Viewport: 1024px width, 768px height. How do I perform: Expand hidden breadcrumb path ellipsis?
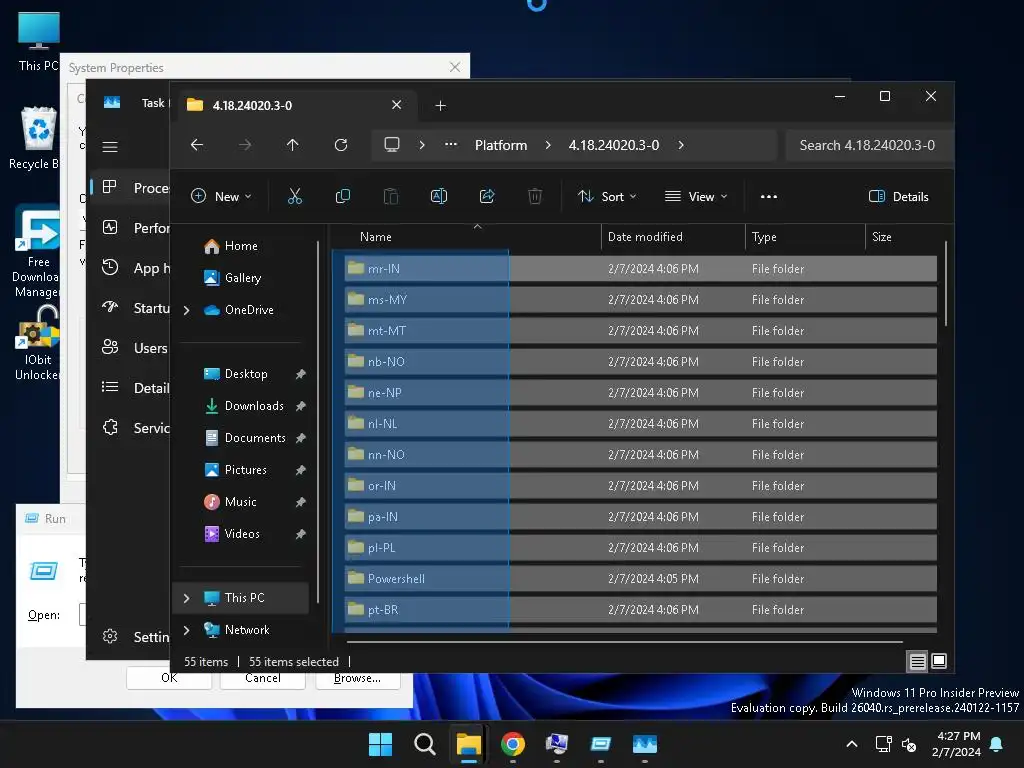[x=451, y=145]
